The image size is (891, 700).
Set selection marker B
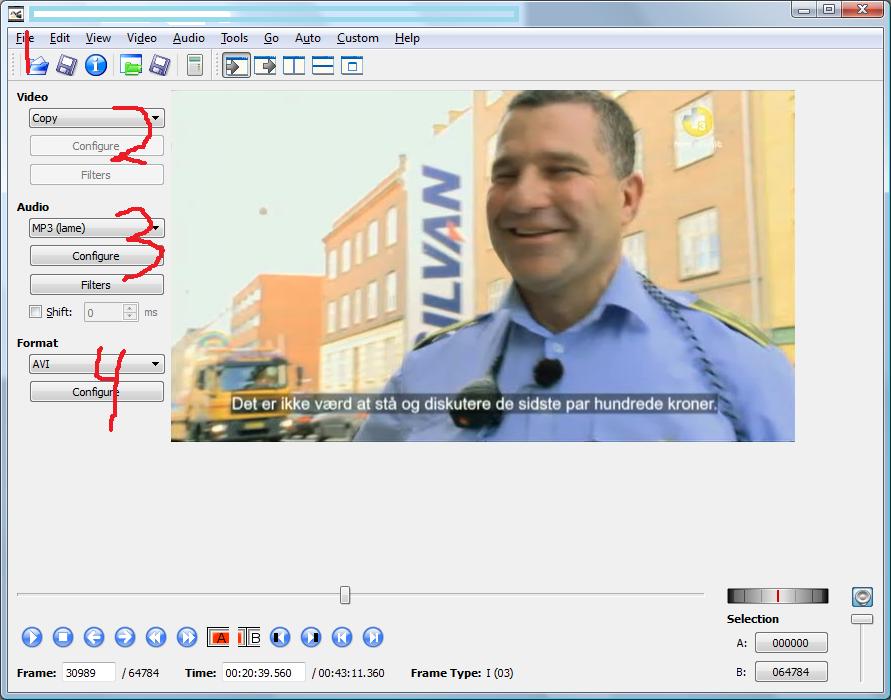pyautogui.click(x=249, y=638)
